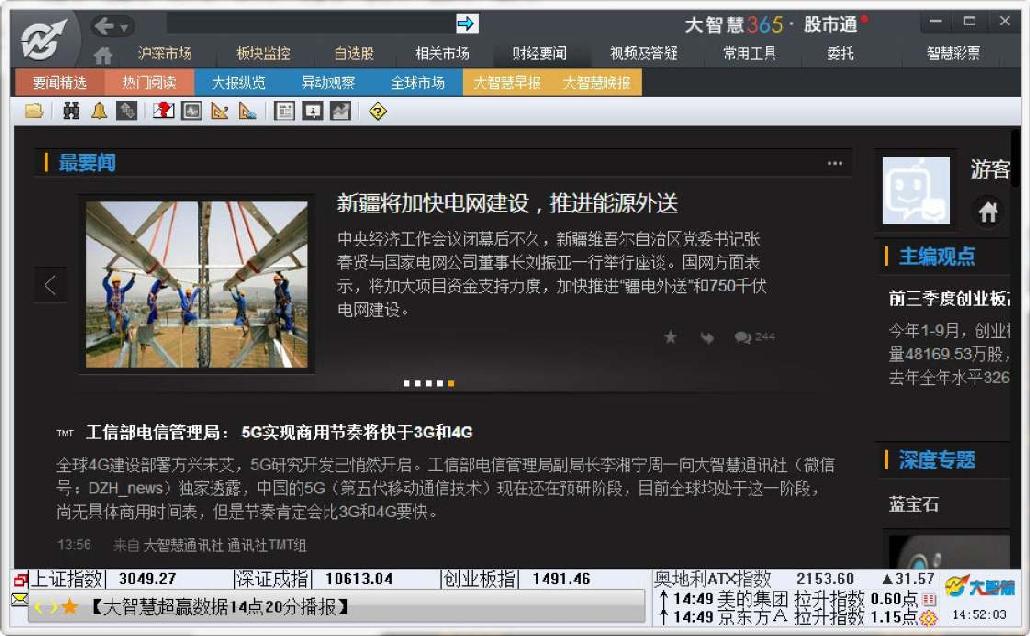The width and height of the screenshot is (1030, 636).
Task: Open the article 工信部电信管理局：5G实现商用节奏将快于3G和4G
Action: [279, 432]
